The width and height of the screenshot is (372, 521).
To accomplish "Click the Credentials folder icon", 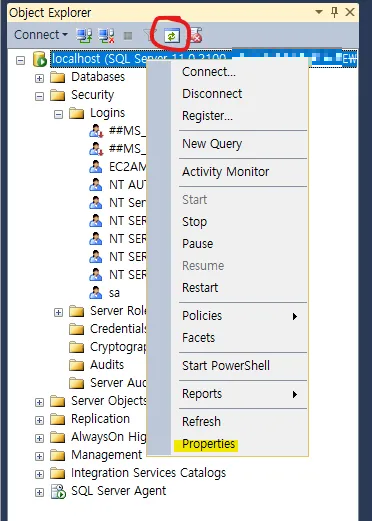I will point(76,329).
